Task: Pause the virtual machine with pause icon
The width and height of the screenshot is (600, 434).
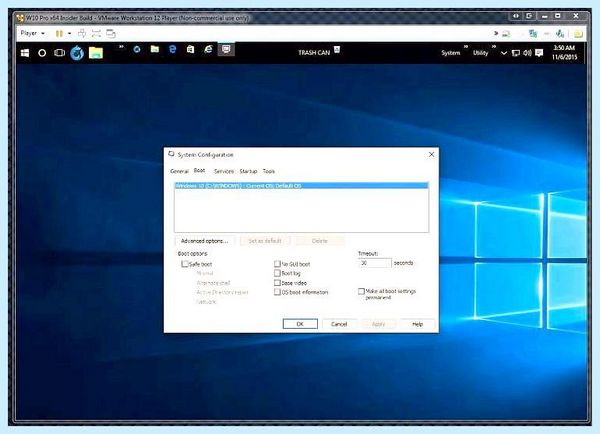Action: coord(59,34)
